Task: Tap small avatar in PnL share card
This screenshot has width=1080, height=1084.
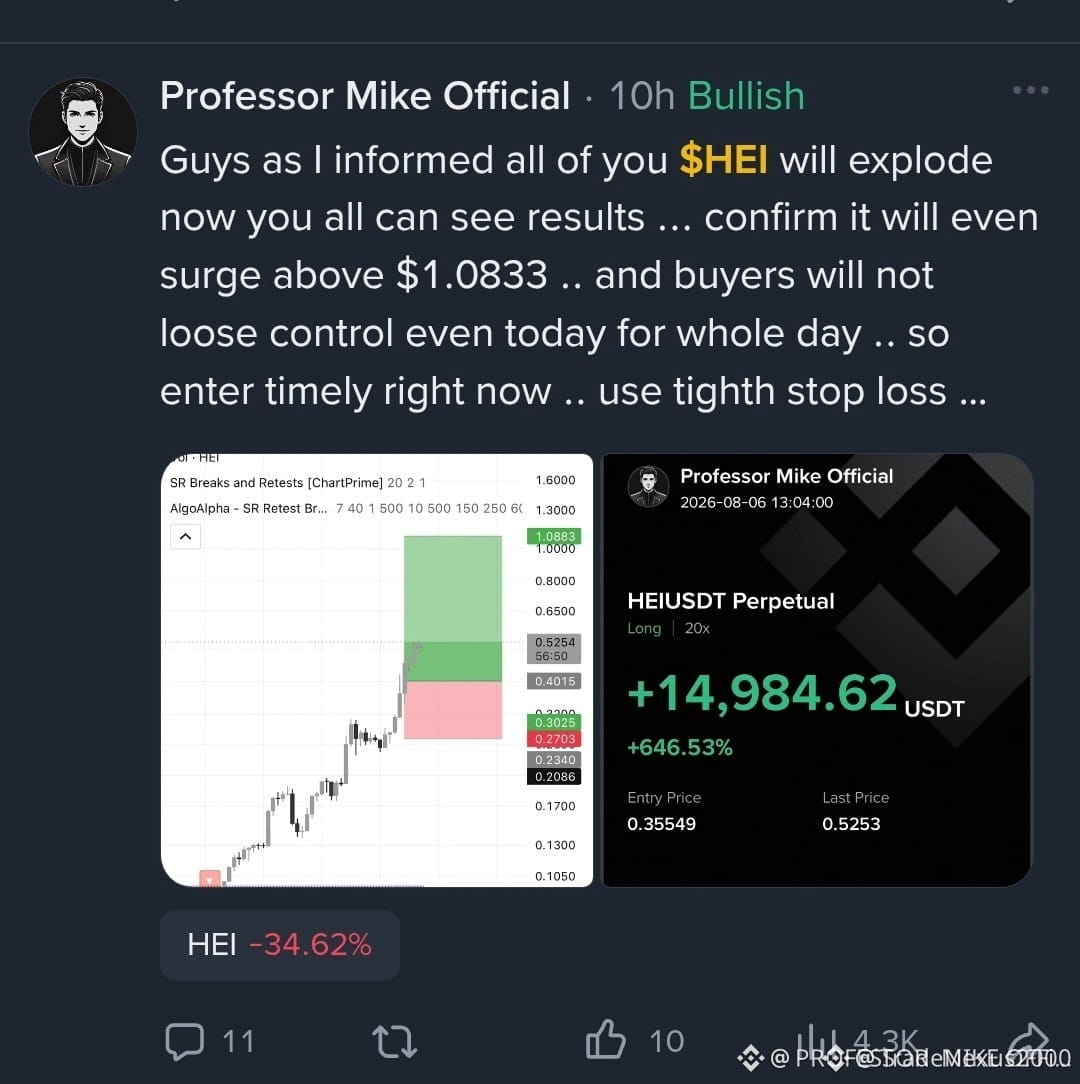Action: 648,486
